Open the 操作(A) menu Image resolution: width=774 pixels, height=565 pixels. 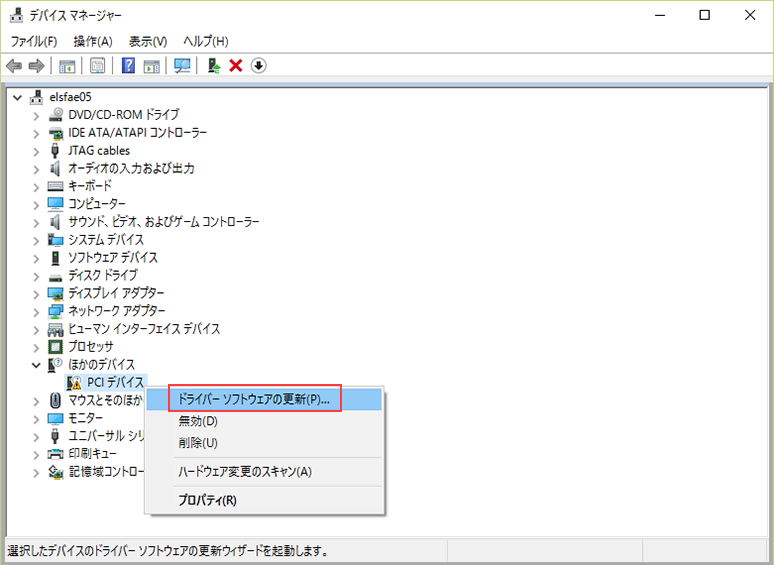(93, 41)
